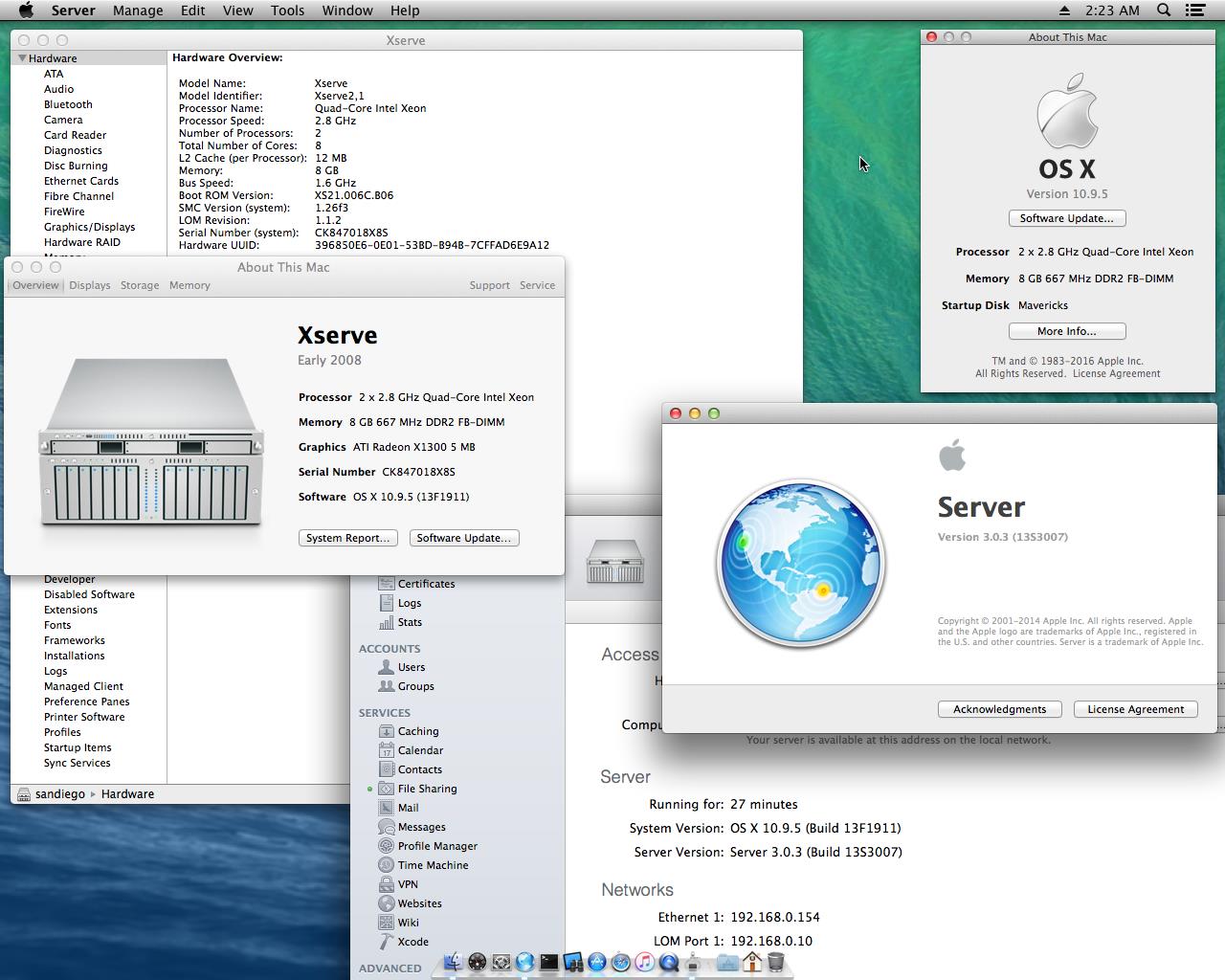Select Users under Accounts
The image size is (1225, 980).
[402, 667]
